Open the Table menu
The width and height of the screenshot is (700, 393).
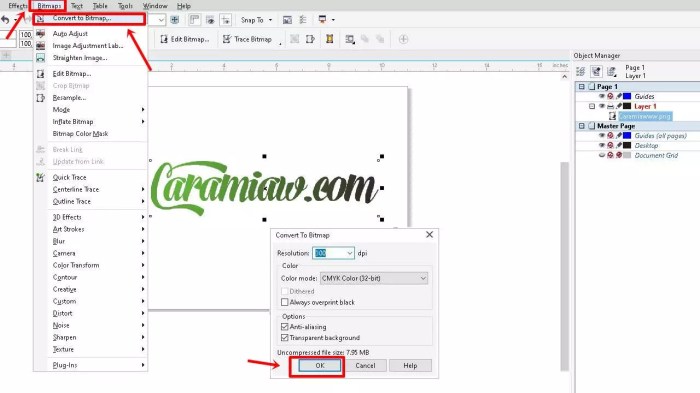coord(100,6)
